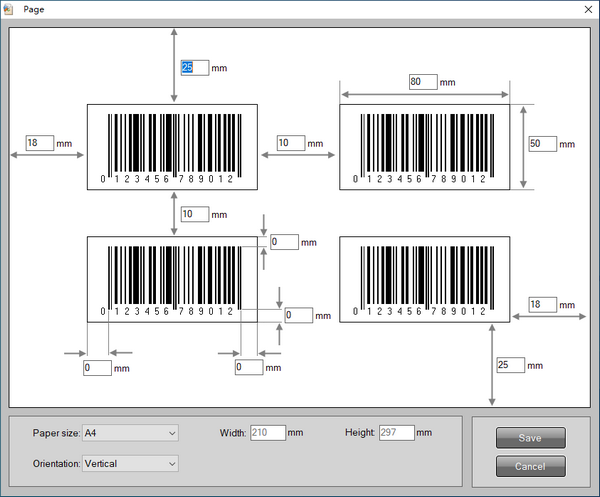This screenshot has height=497, width=600.
Task: Open the Paper size dropdown showing A4
Action: 130,433
